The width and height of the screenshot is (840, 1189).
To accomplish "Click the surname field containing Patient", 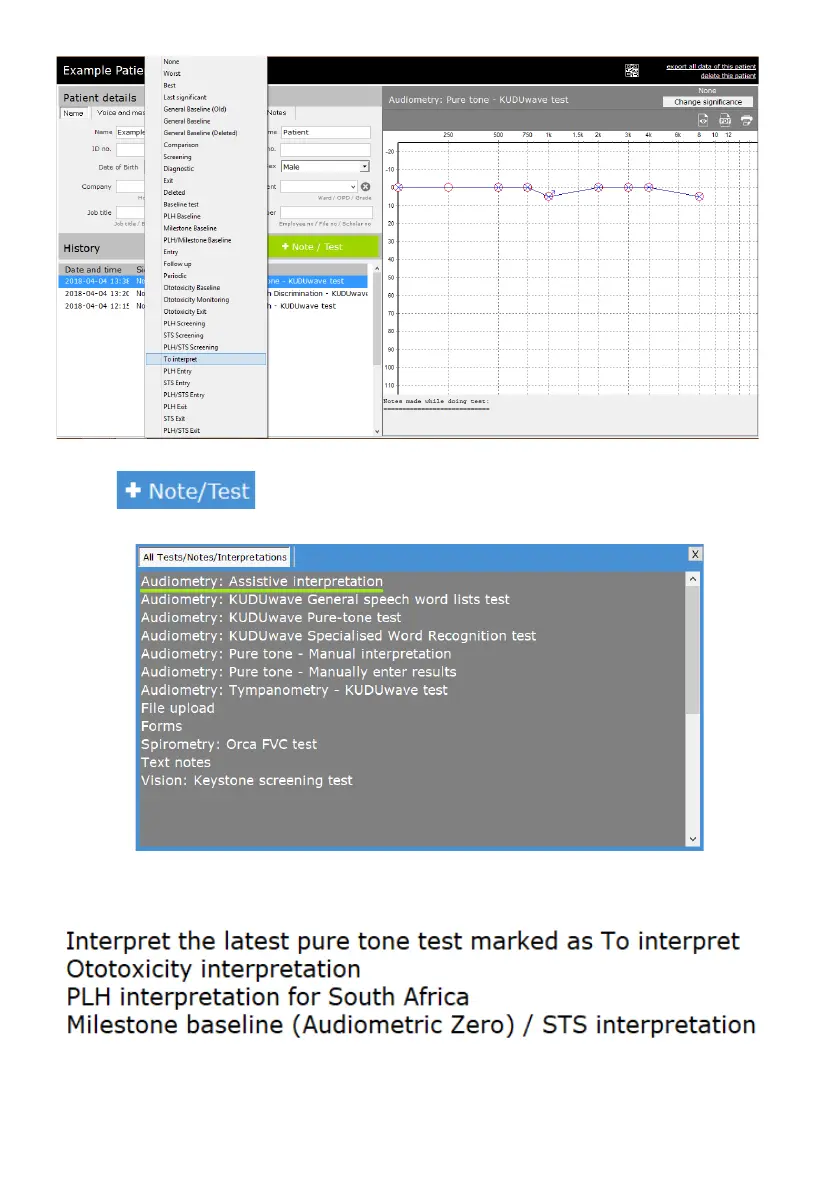I will pos(325,132).
